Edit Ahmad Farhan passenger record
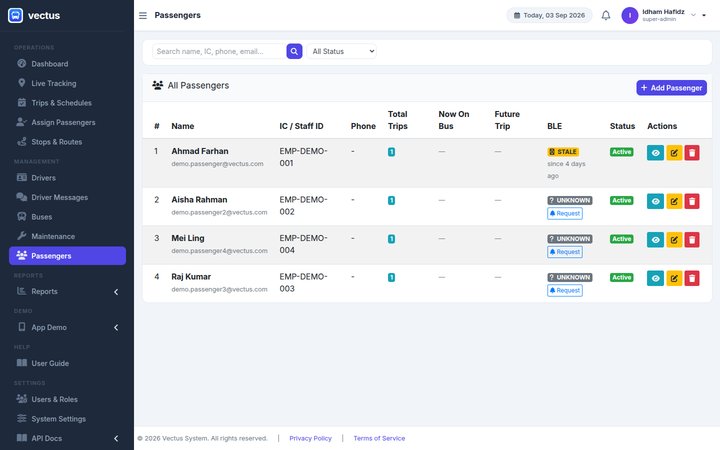 pyautogui.click(x=674, y=153)
